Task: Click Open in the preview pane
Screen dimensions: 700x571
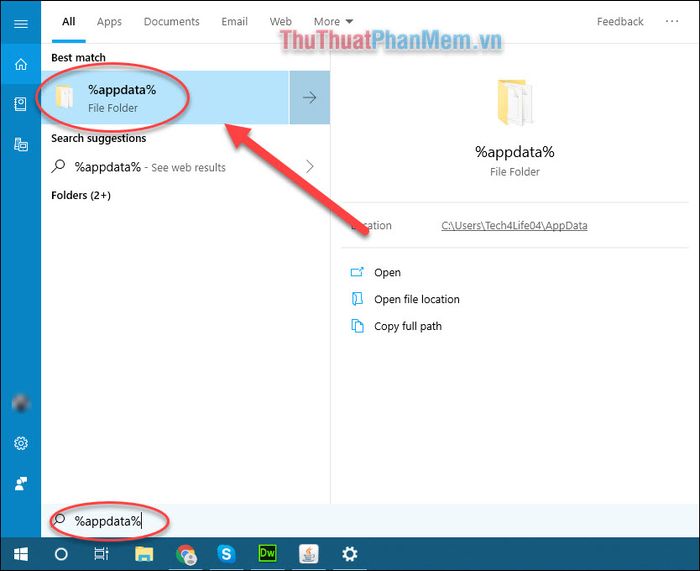Action: [x=387, y=272]
